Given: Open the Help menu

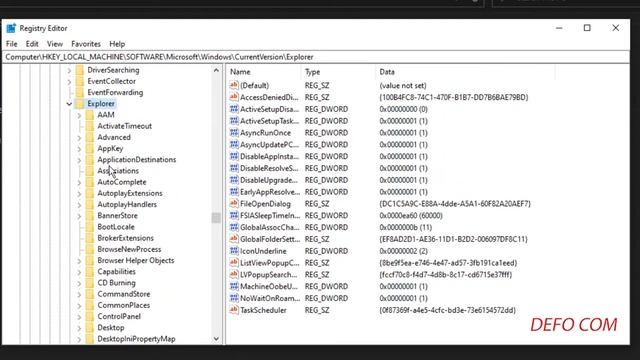Looking at the screenshot, I should pyautogui.click(x=117, y=44).
